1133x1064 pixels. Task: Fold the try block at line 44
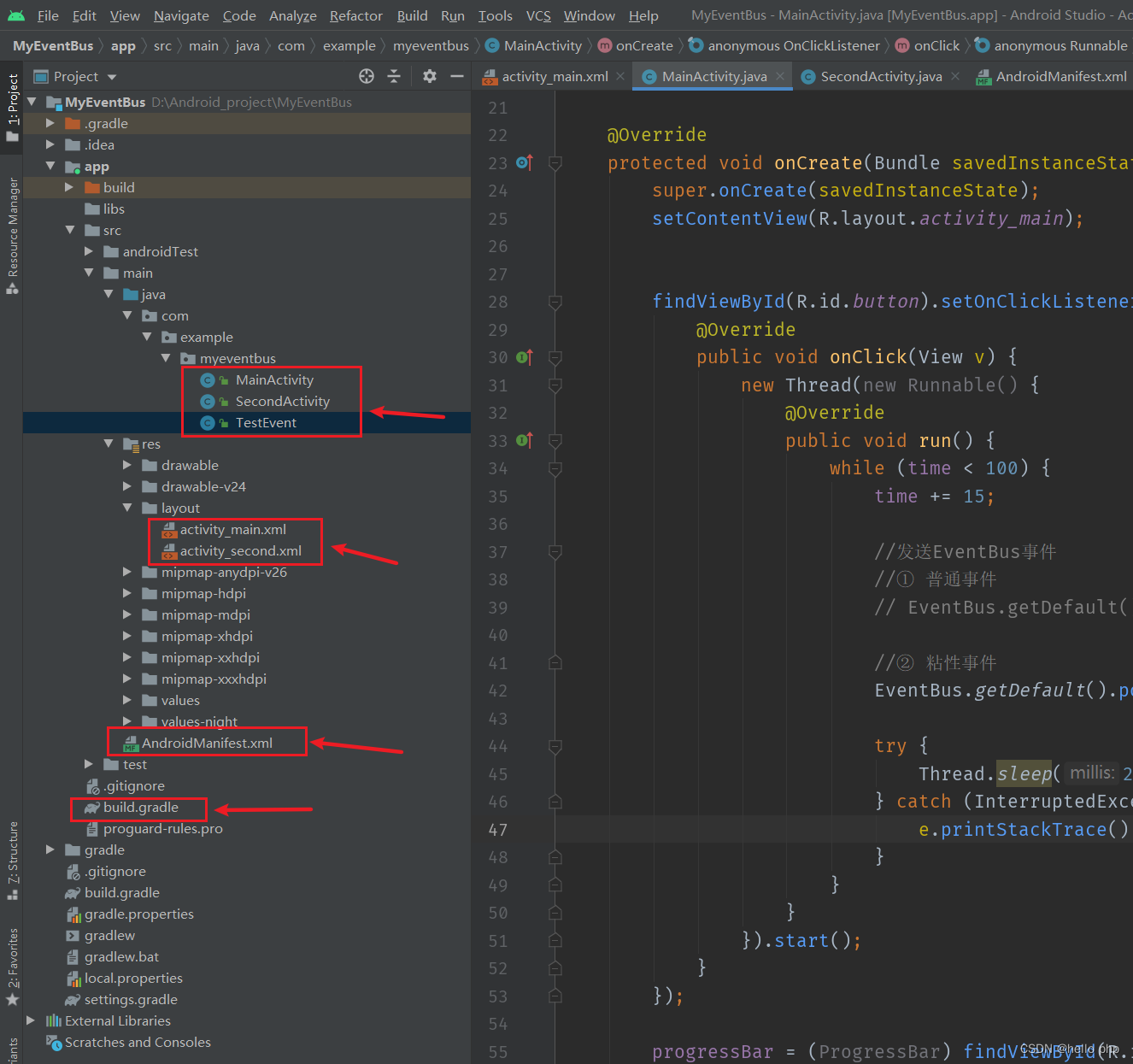tap(555, 746)
